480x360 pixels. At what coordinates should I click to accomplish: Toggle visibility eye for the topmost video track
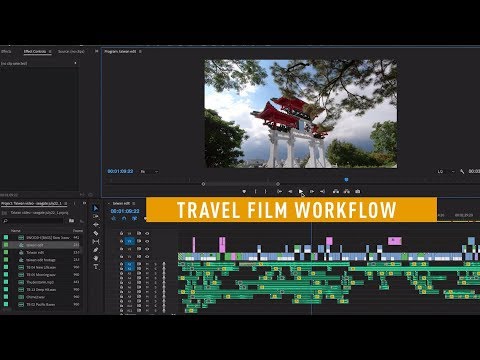pos(147,233)
